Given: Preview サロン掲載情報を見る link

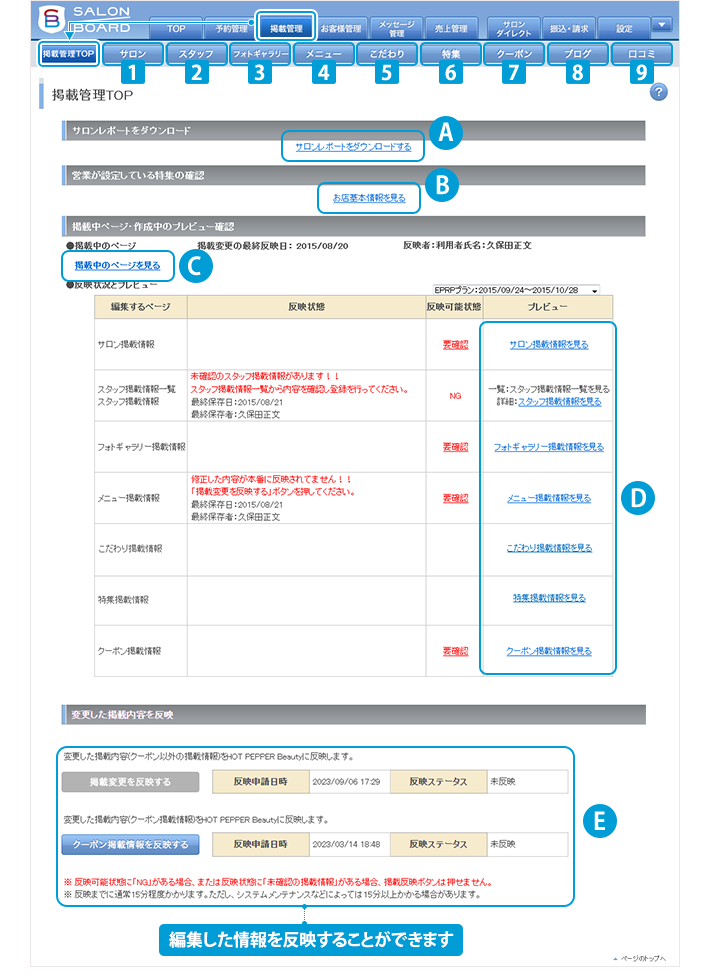Looking at the screenshot, I should click(548, 344).
